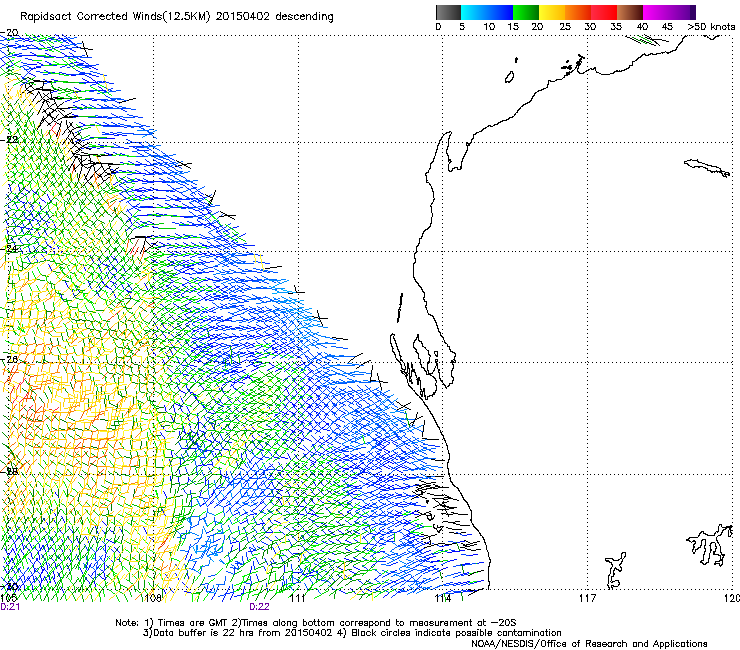Click the brown 35-40 knots legend band

coord(630,12)
